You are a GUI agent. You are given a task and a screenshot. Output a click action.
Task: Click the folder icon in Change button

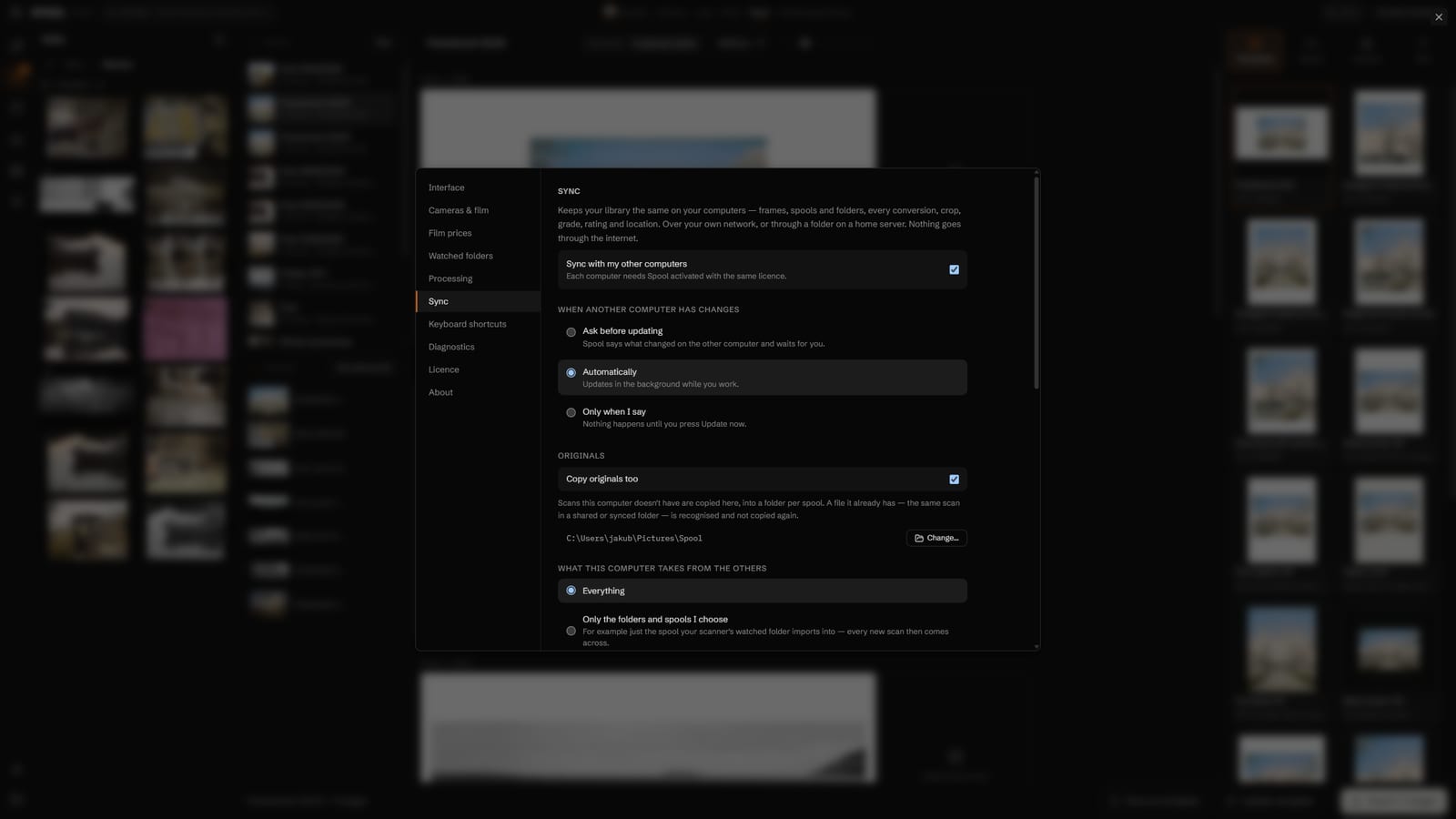pyautogui.click(x=919, y=538)
